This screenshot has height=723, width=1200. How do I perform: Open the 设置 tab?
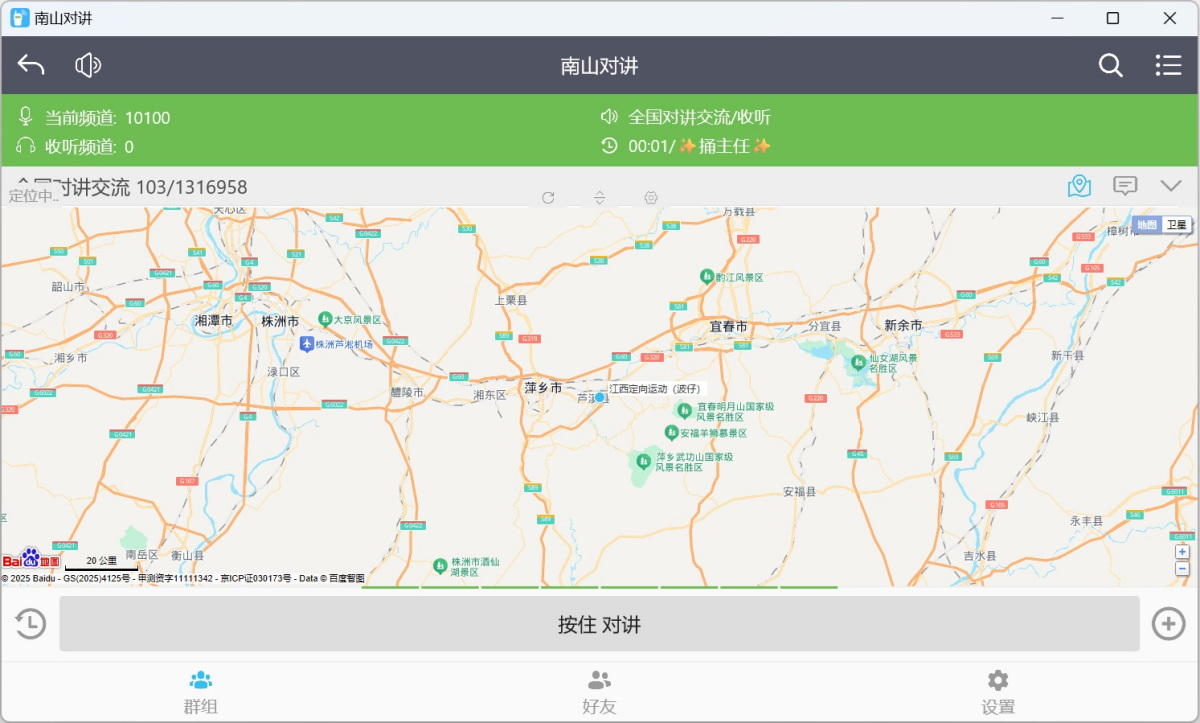click(x=998, y=692)
